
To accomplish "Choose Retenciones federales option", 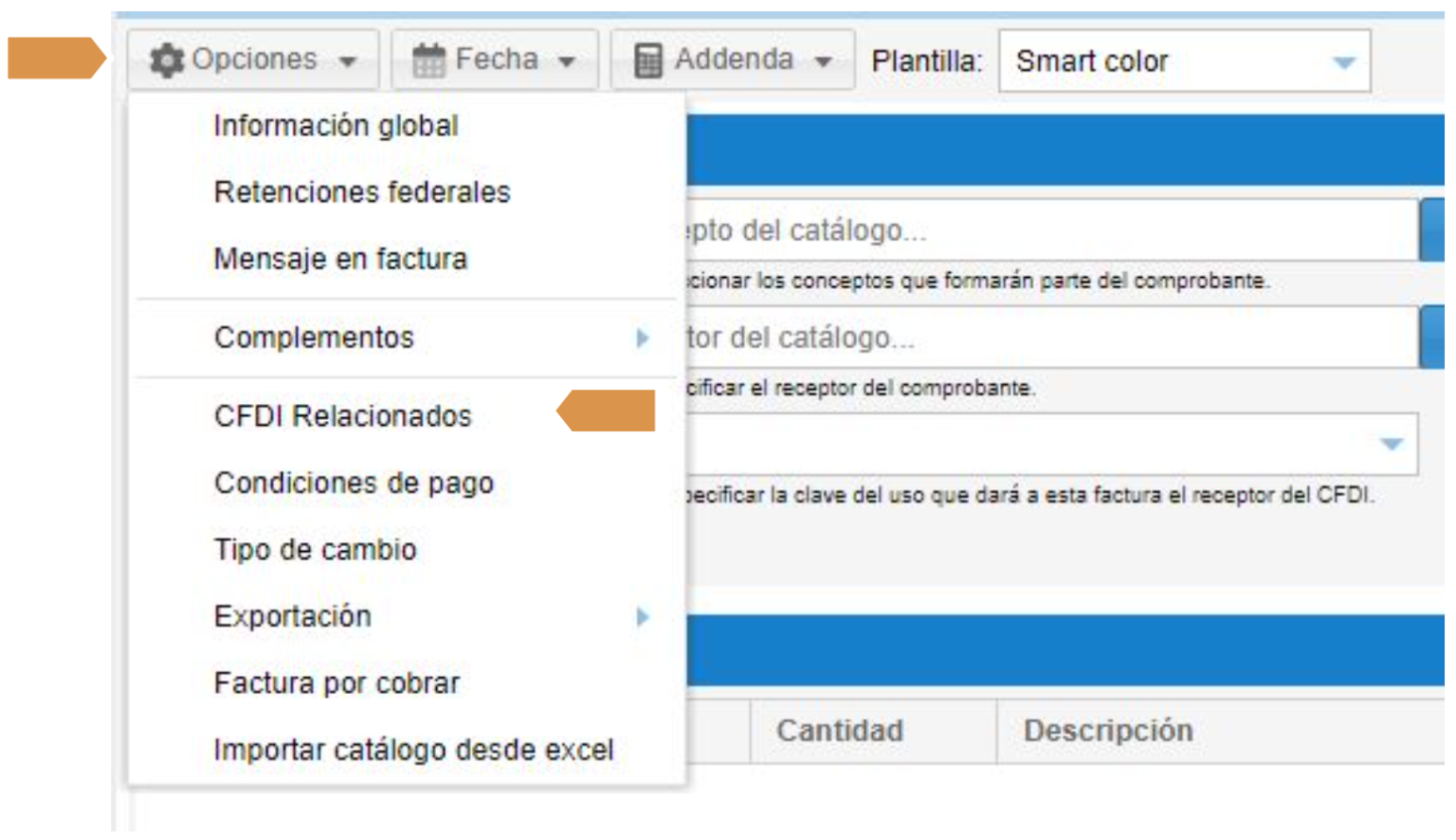I will (362, 192).
